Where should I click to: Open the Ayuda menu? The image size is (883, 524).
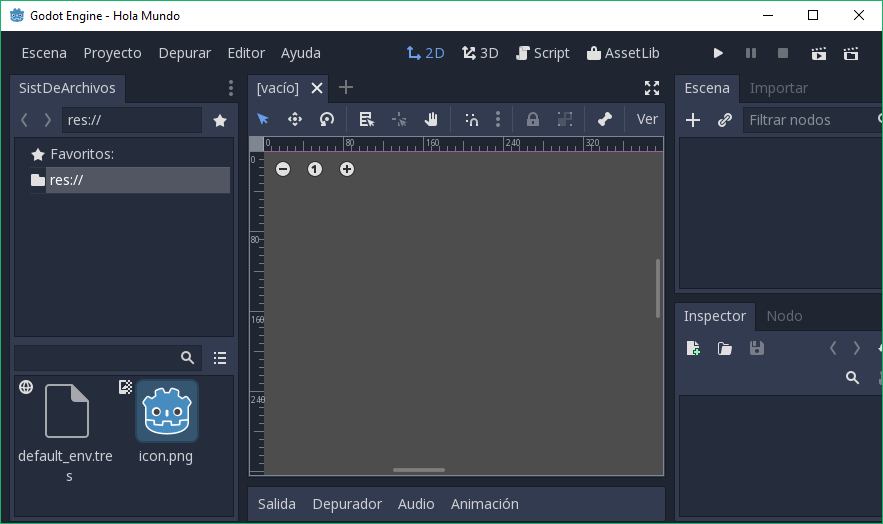pos(301,53)
